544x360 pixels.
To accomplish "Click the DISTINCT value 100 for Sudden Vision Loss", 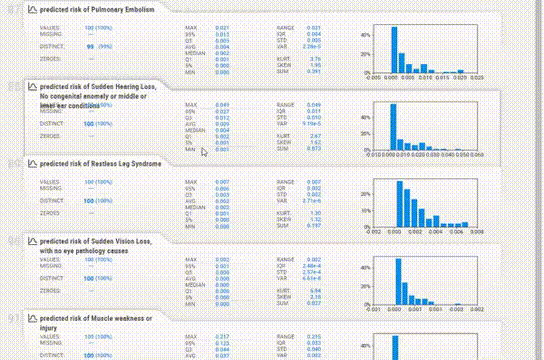I will (89, 278).
